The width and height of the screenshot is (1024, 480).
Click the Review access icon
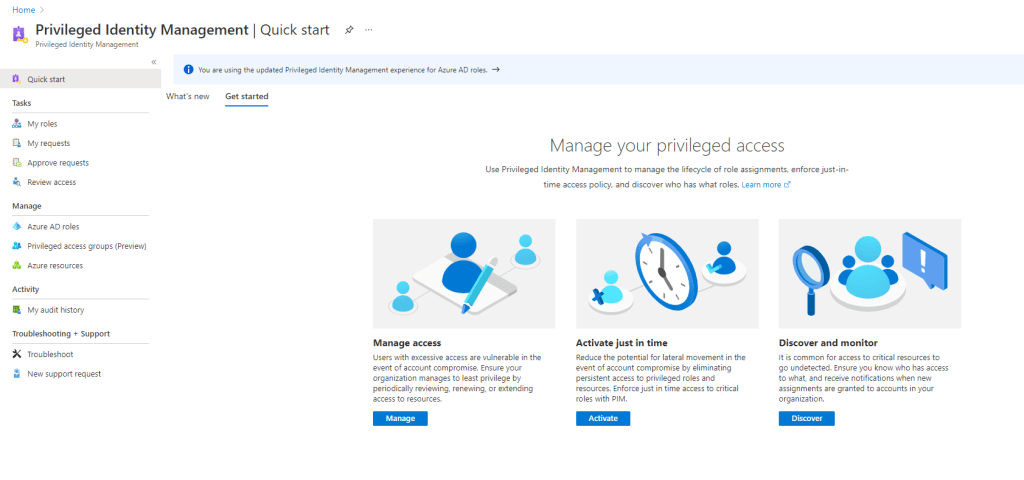coord(17,182)
